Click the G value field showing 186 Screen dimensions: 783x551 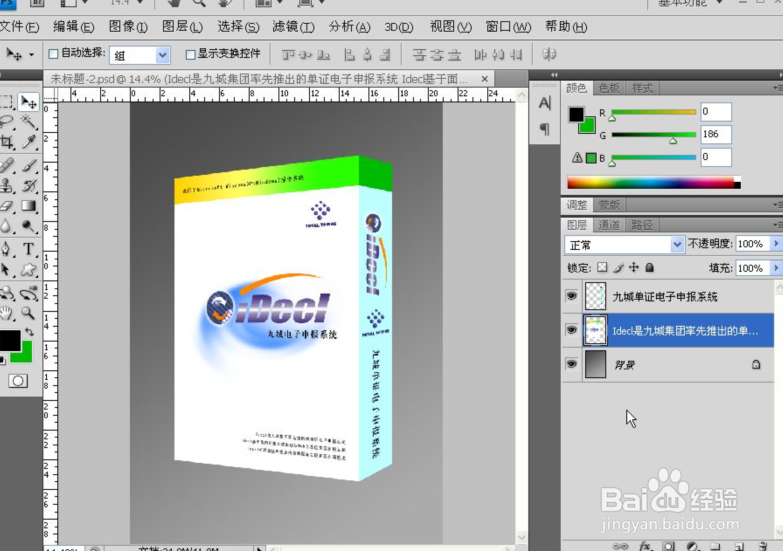[x=716, y=134]
